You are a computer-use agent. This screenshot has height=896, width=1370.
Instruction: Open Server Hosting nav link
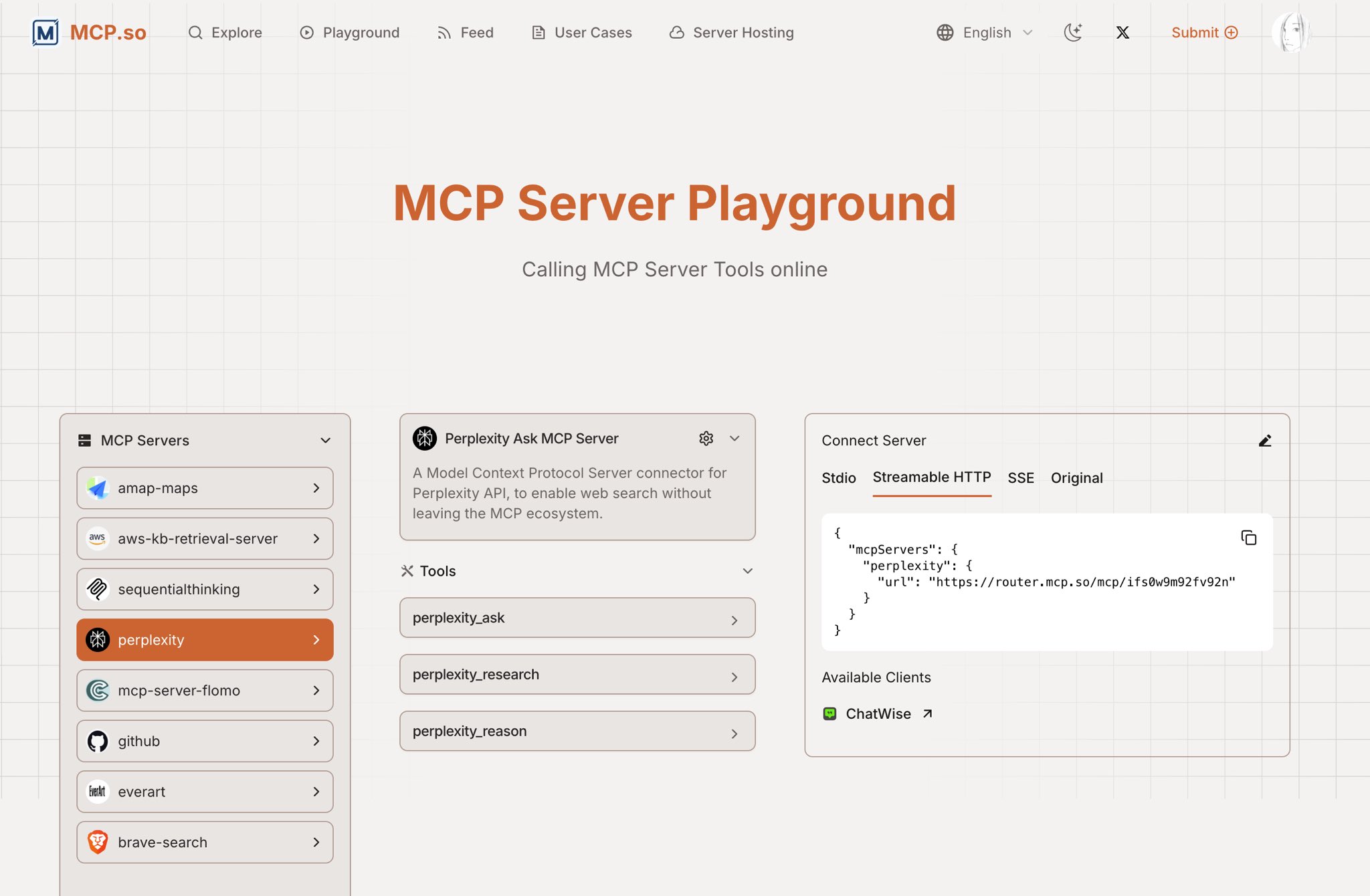point(731,32)
